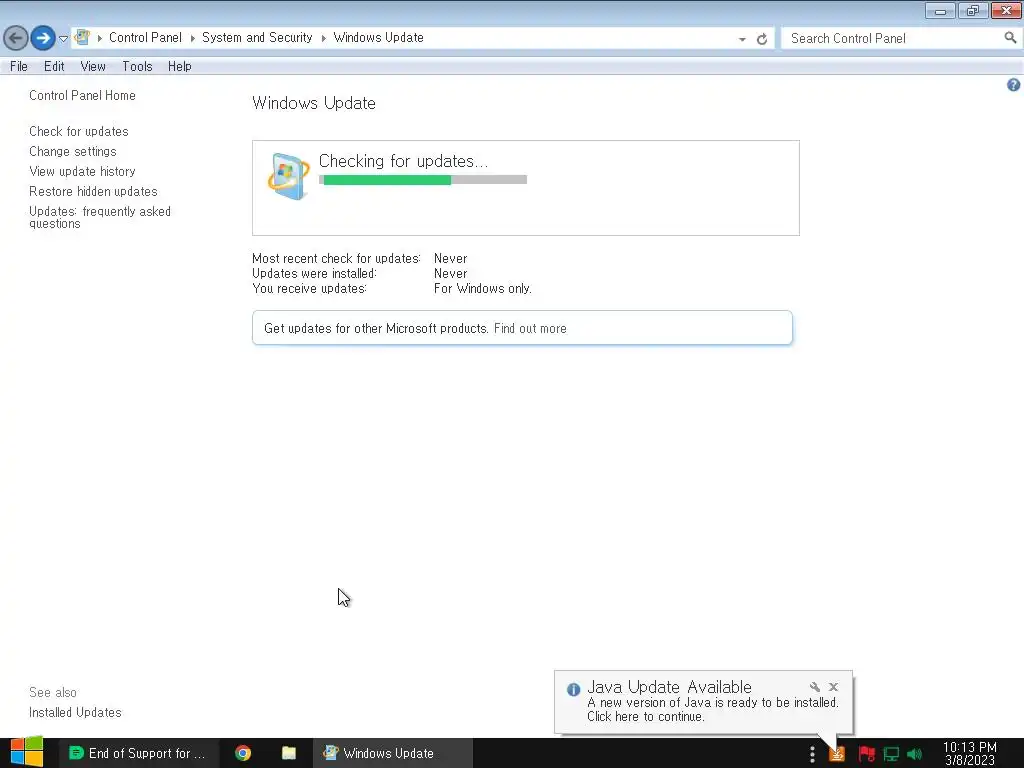This screenshot has width=1024, height=768.
Task: Click the Windows Update shield icon
Action: (288, 176)
